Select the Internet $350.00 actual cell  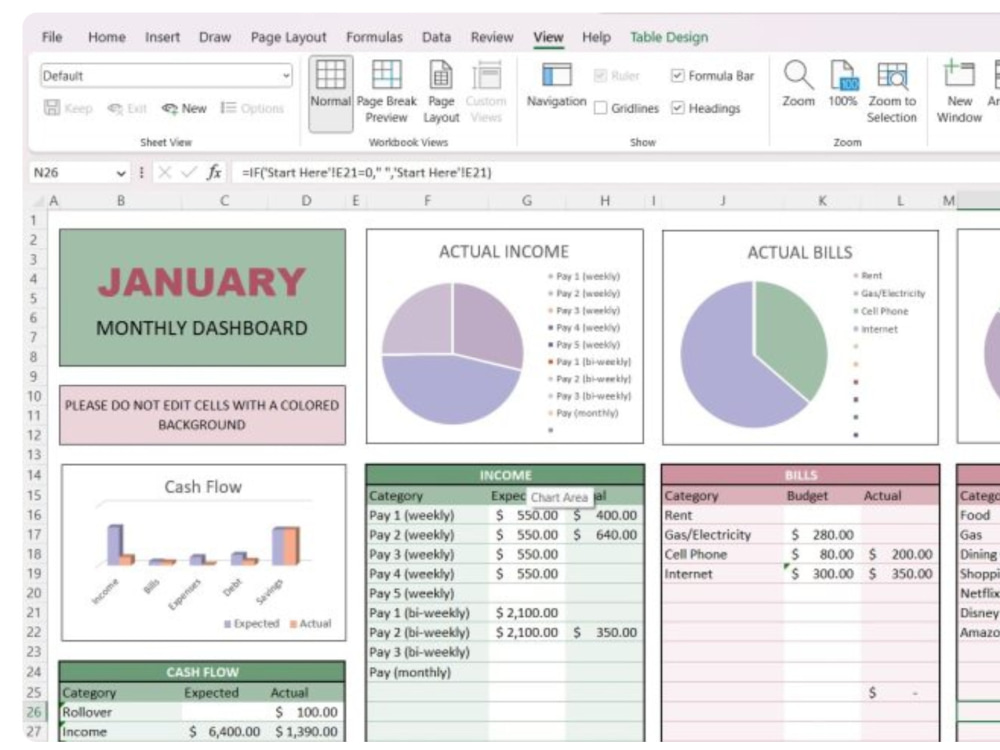click(901, 574)
